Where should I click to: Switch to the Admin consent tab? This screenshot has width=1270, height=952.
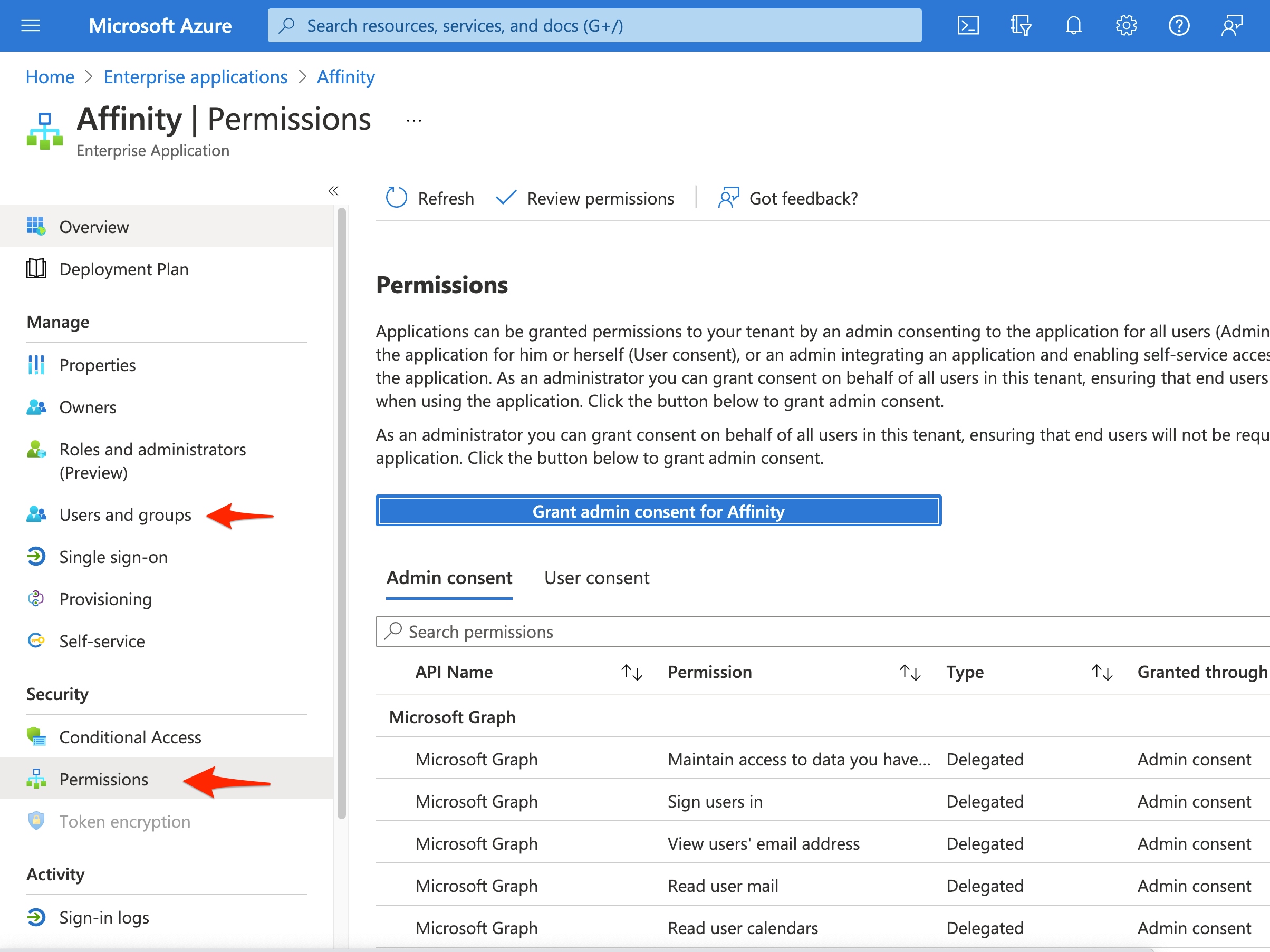[x=449, y=577]
